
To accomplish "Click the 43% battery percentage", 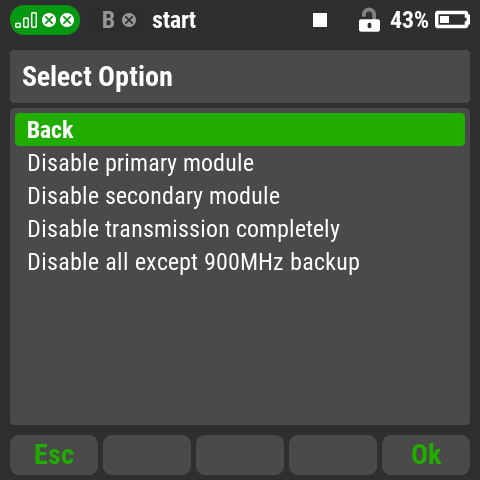I will click(409, 20).
